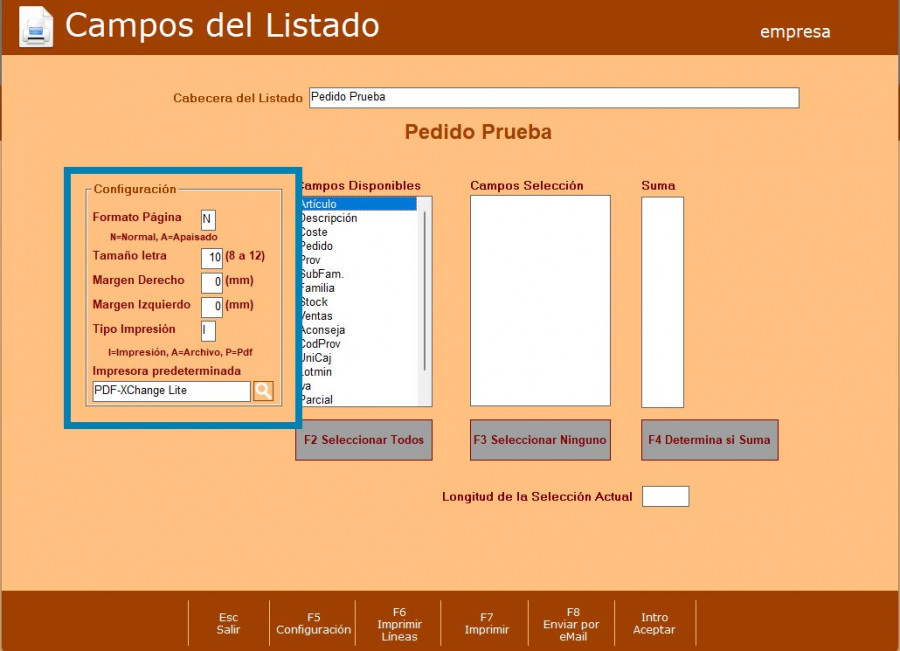900x651 pixels.
Task: Click Intro Aceptar in bottom bar
Action: point(654,624)
